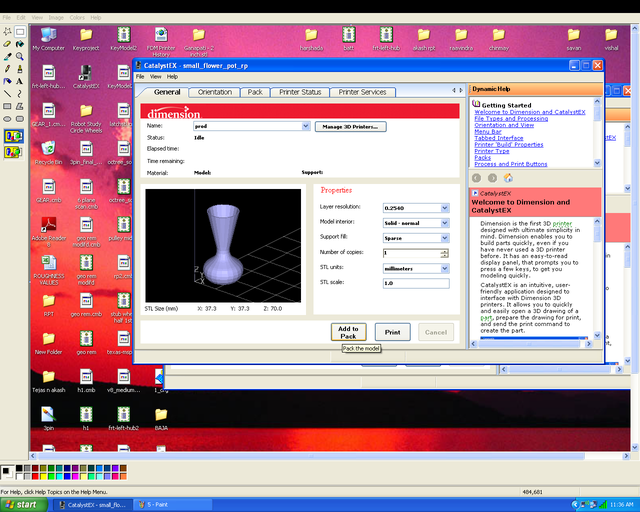
Task: Select the rectangular Select tool in Paint
Action: click(x=20, y=31)
